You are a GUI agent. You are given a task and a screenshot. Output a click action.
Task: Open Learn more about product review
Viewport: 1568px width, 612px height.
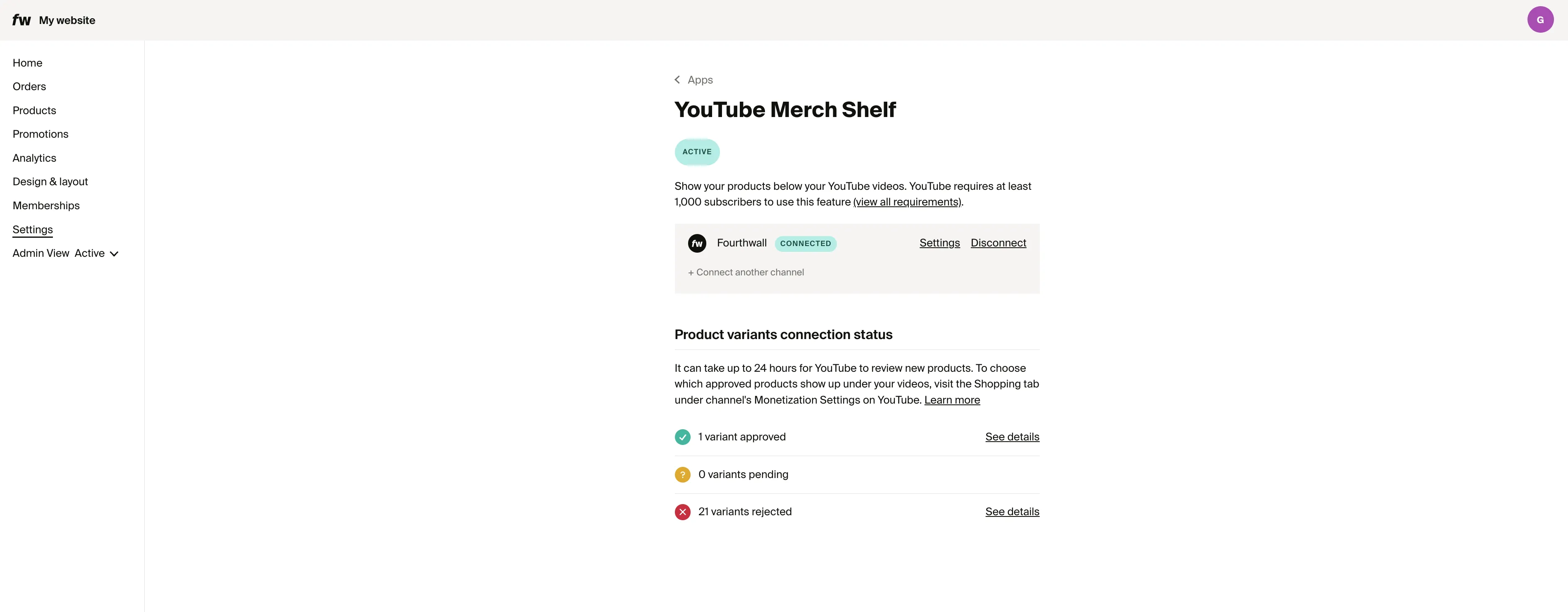(x=951, y=400)
